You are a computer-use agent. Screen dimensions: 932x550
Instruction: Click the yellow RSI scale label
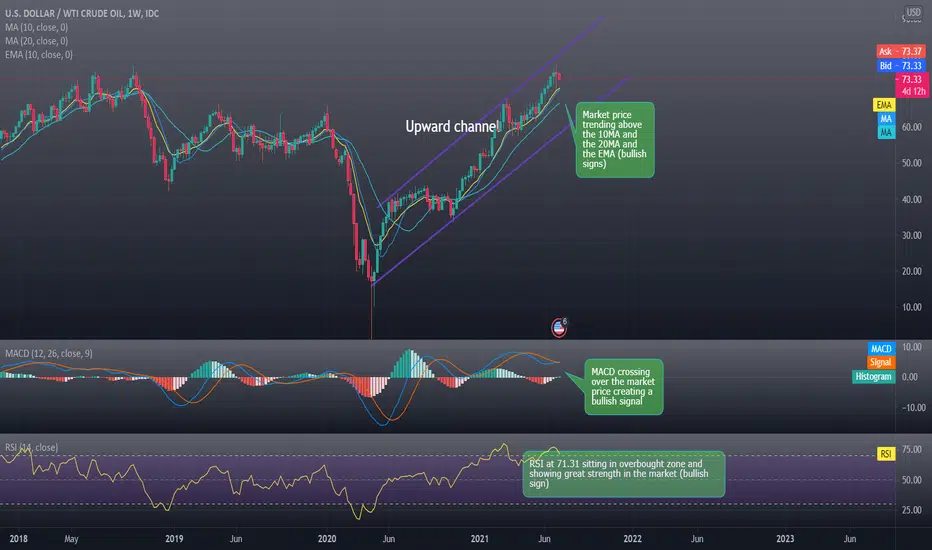(x=886, y=454)
